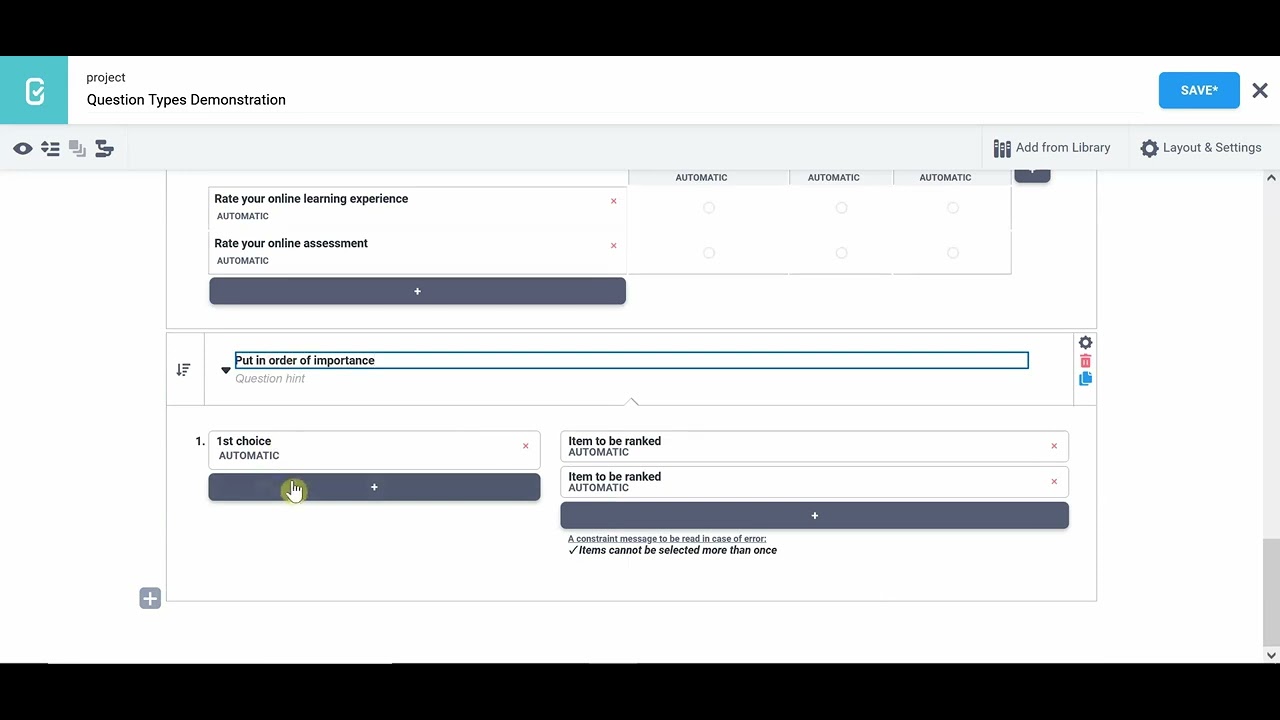Edit the '1st choice' label text
This screenshot has width=1280, height=720.
click(244, 441)
